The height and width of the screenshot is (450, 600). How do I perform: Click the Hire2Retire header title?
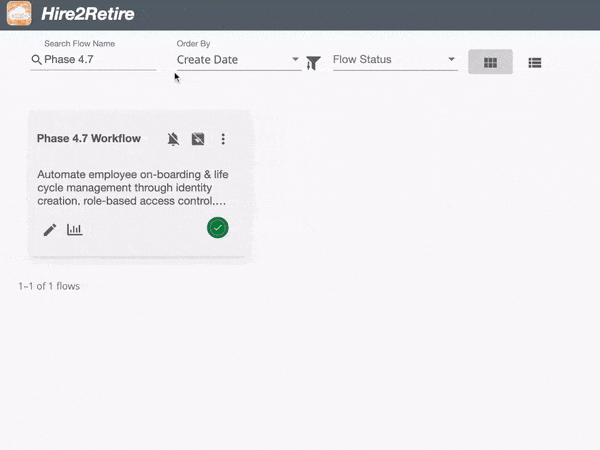88,14
